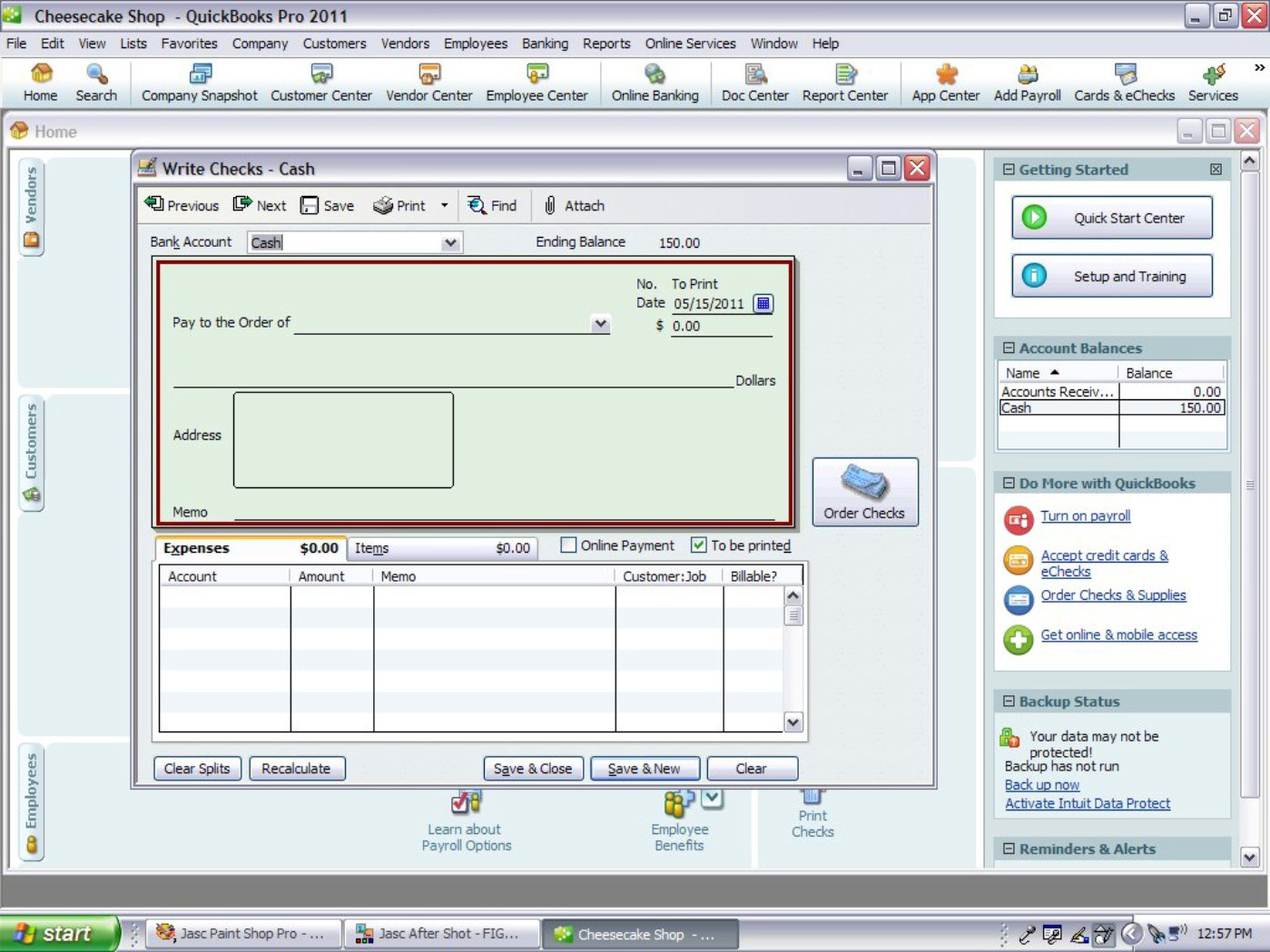
Task: Uncheck To be printed
Action: pyautogui.click(x=698, y=545)
